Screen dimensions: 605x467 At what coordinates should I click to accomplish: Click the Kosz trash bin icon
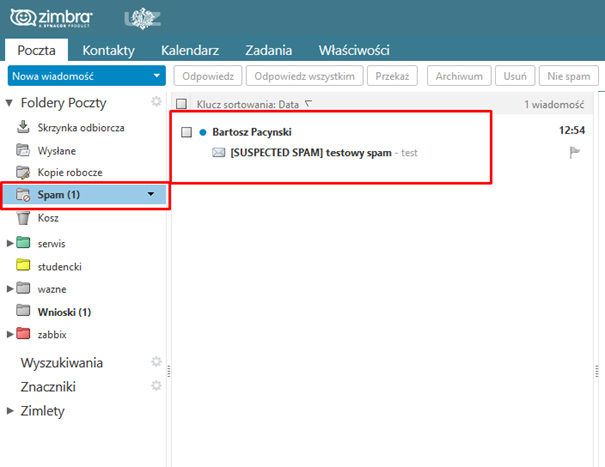(x=24, y=218)
